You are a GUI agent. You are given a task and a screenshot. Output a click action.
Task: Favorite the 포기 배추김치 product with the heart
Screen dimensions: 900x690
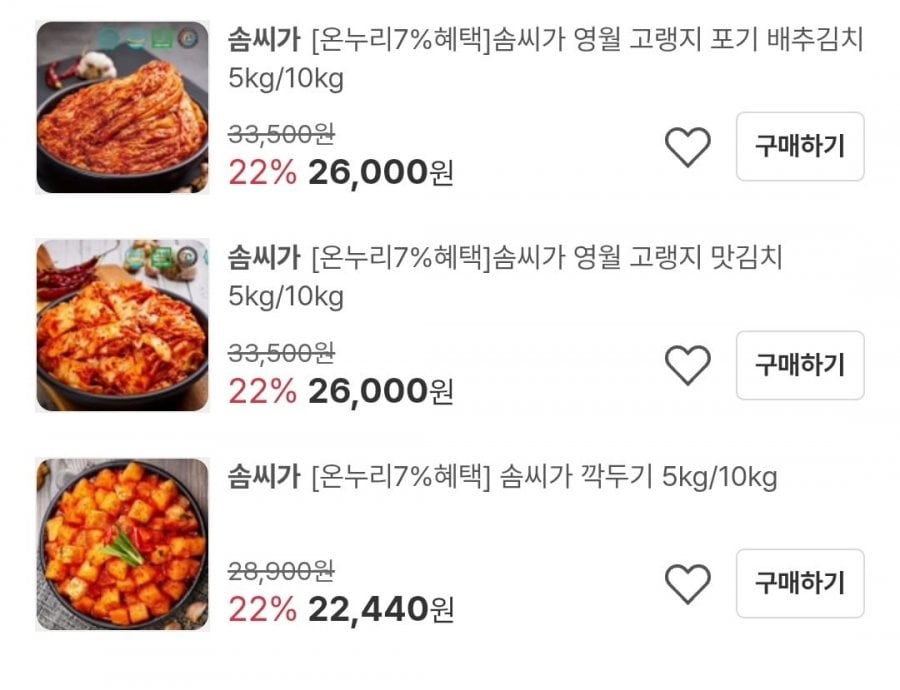click(x=687, y=148)
